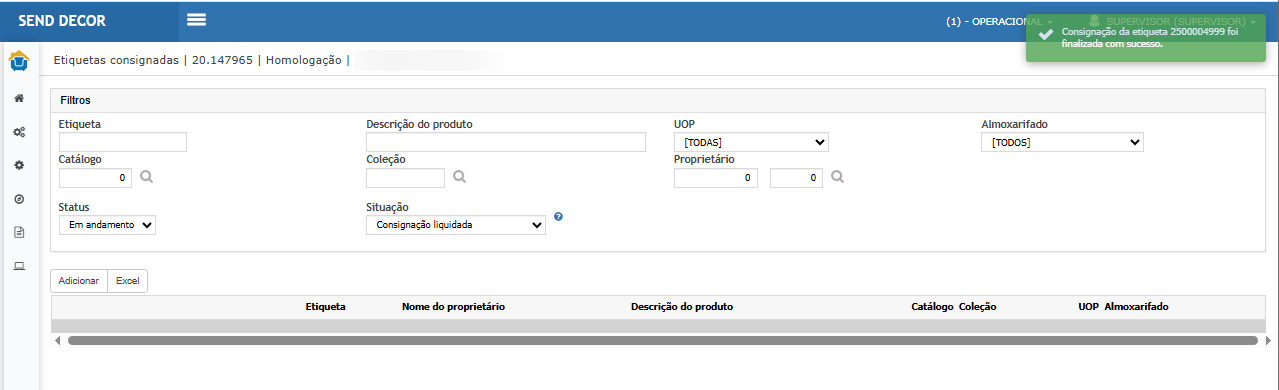Screen dimensions: 1279x390
Task: Show help for Situação field
Action: click(x=558, y=216)
